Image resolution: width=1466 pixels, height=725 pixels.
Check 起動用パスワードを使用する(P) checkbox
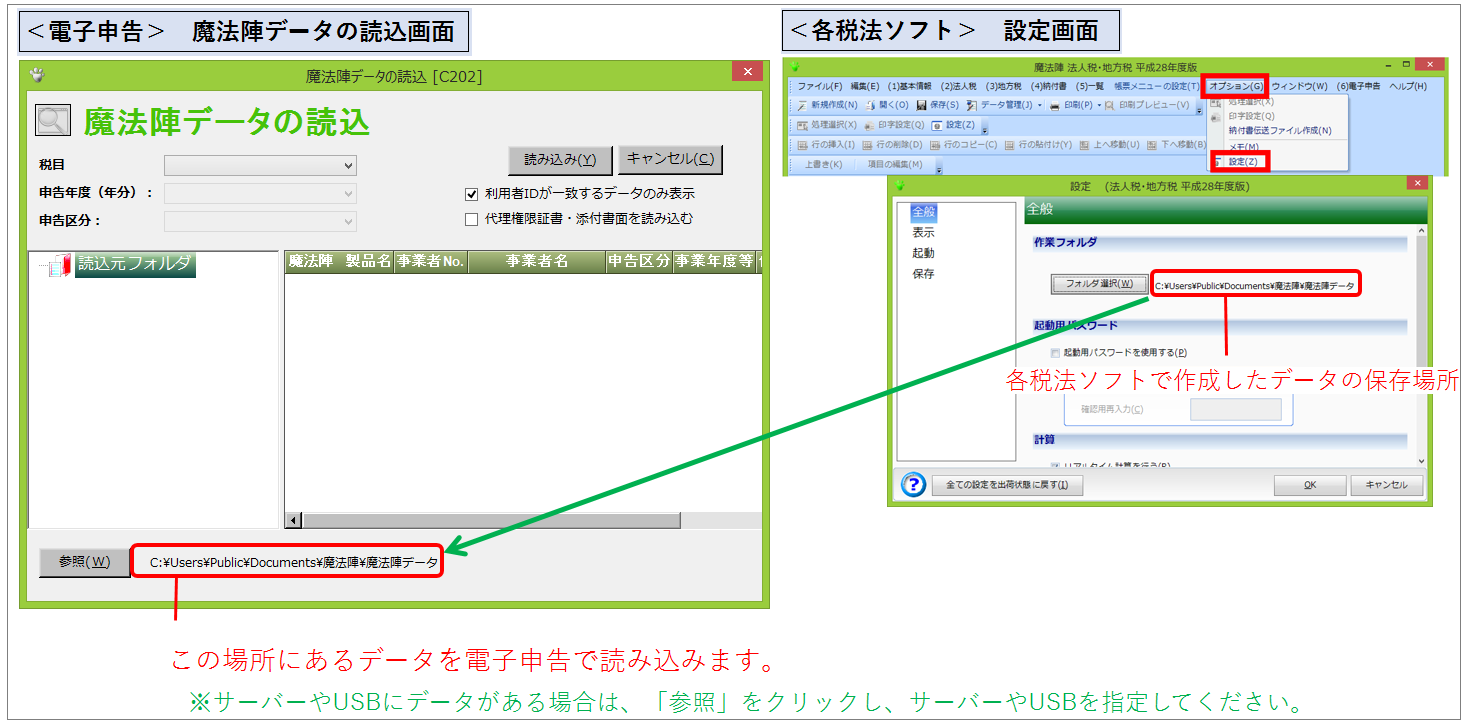1055,353
